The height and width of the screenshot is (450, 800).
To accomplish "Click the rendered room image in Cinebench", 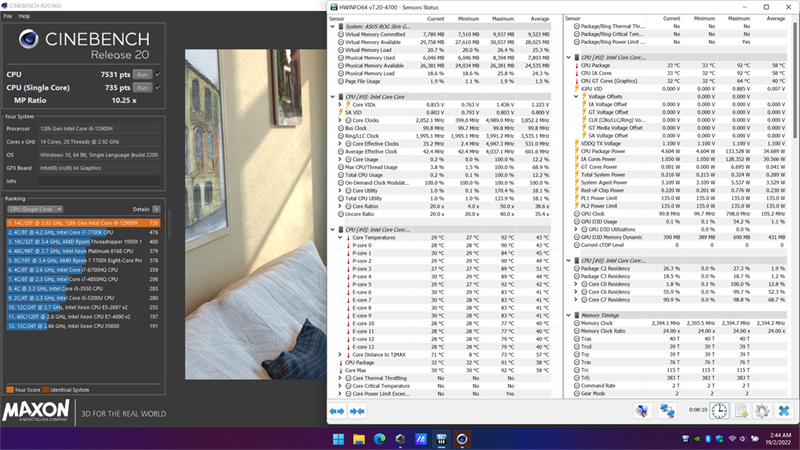I will tap(256, 214).
